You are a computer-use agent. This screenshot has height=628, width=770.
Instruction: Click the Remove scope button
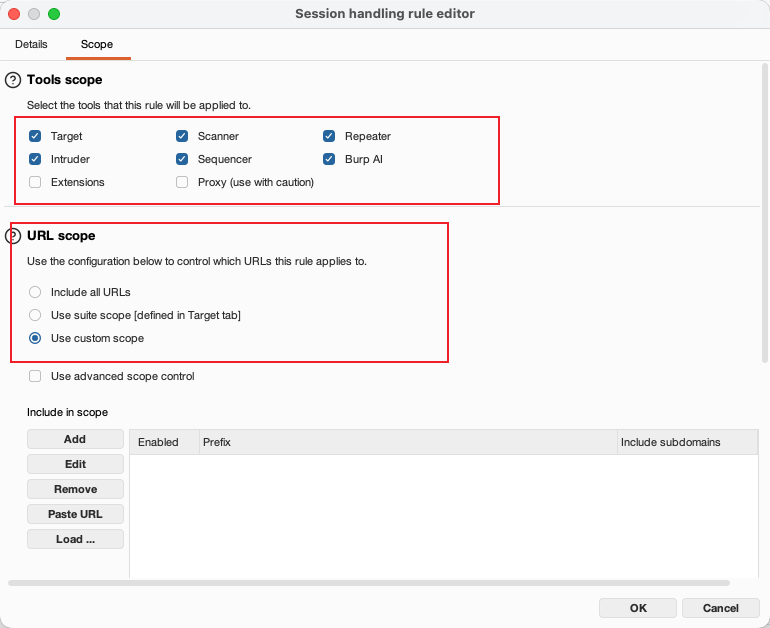point(75,489)
